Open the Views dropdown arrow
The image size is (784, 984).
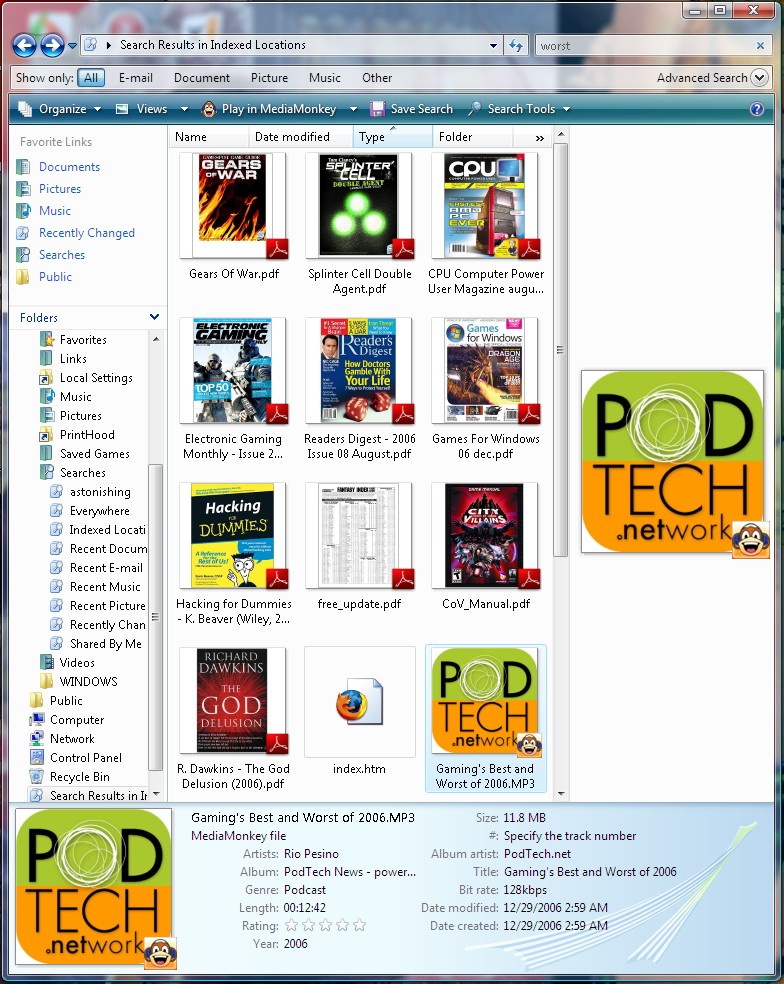coord(184,109)
